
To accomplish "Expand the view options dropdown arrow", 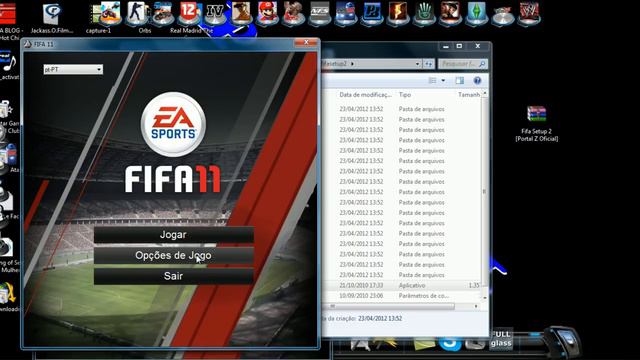I will pyautogui.click(x=443, y=80).
